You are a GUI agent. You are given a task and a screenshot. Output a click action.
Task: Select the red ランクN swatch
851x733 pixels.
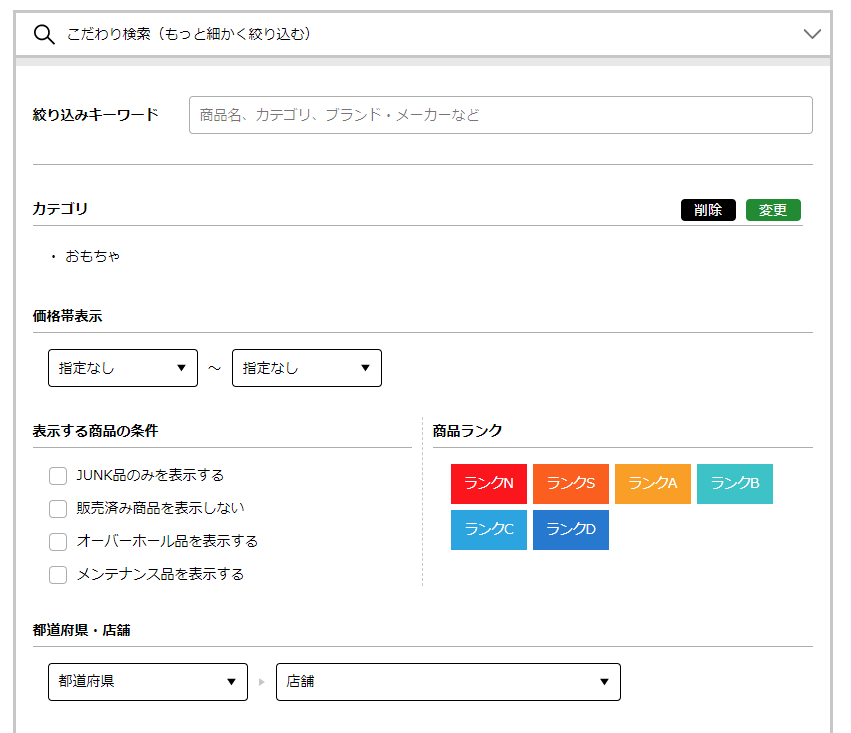point(489,484)
